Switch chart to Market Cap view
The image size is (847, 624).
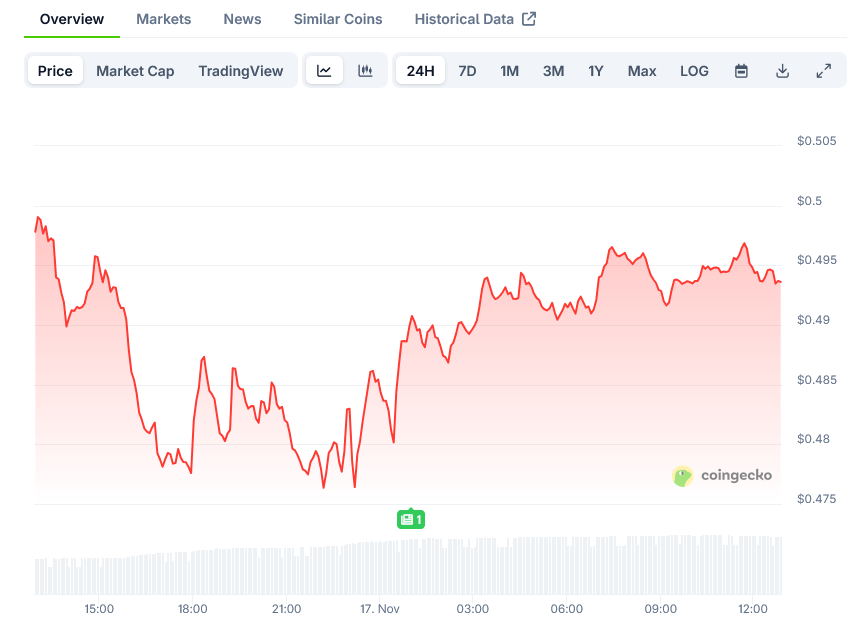click(135, 71)
